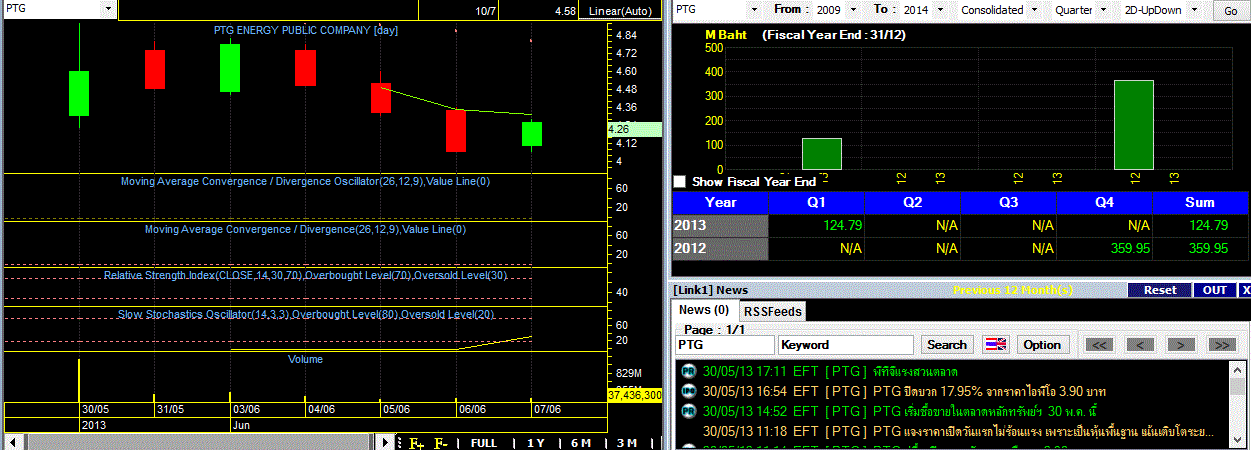Click the news Search button
Screen dimensions: 1251x450
947,344
